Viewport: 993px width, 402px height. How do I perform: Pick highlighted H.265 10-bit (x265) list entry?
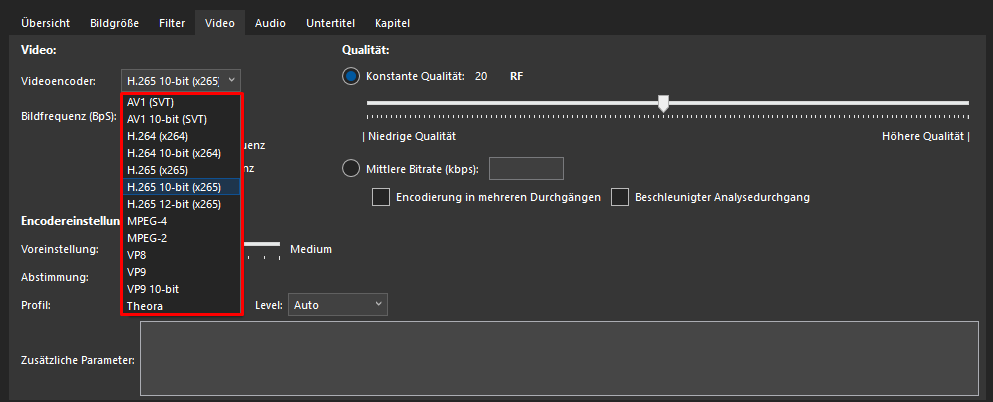180,187
